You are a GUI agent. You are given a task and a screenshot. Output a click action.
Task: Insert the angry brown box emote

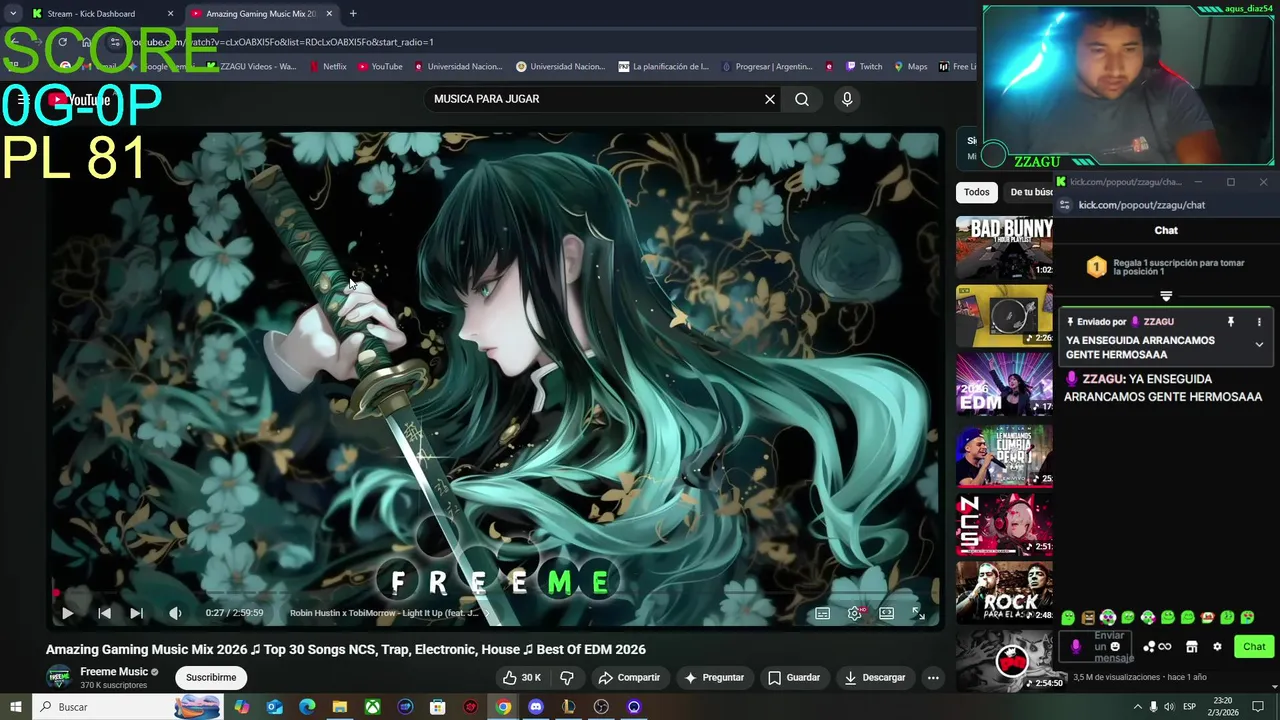[x=1088, y=618]
